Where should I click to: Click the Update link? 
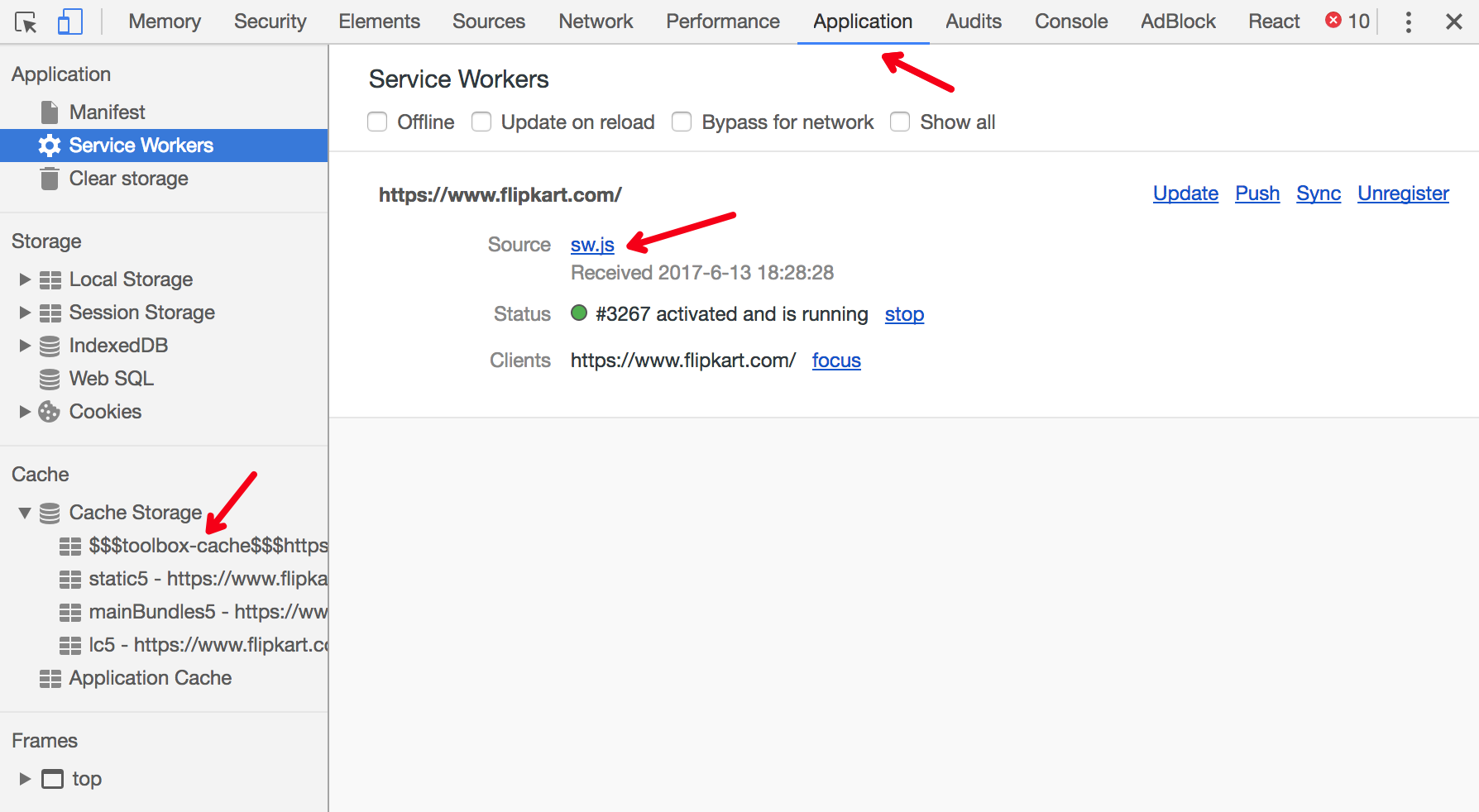(x=1185, y=193)
